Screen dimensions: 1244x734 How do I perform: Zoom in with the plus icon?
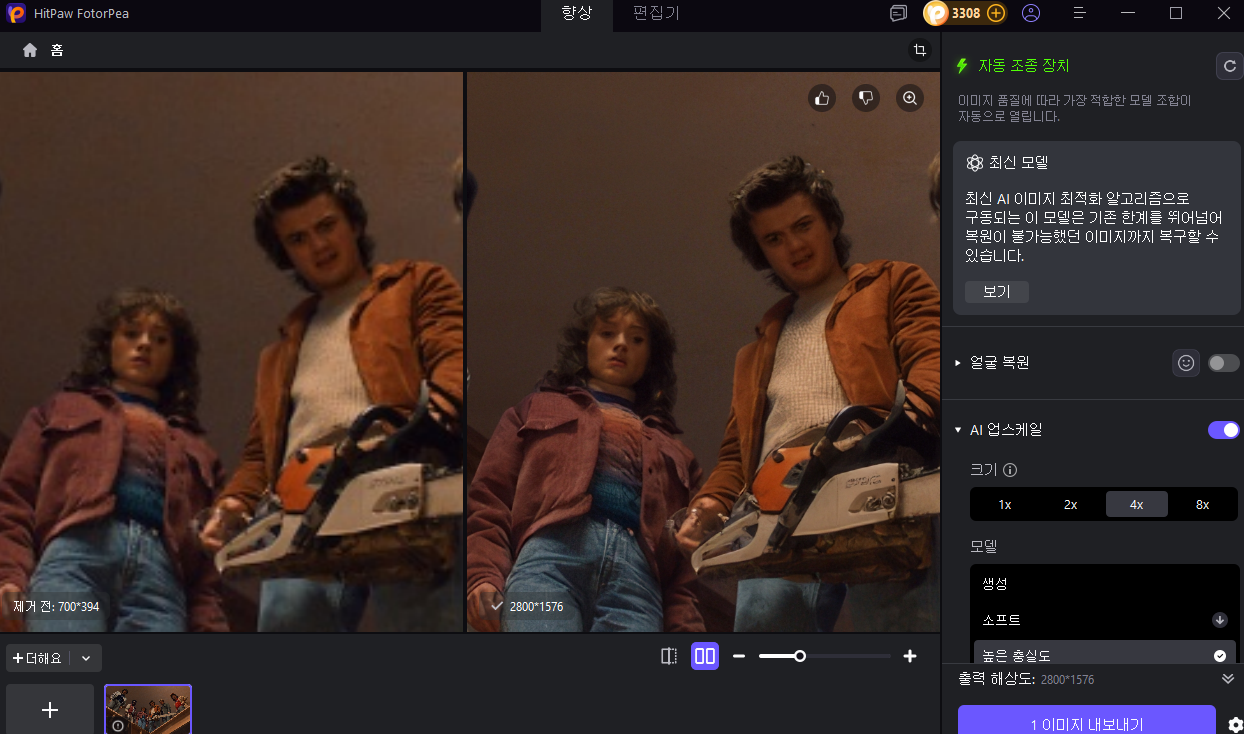click(910, 656)
